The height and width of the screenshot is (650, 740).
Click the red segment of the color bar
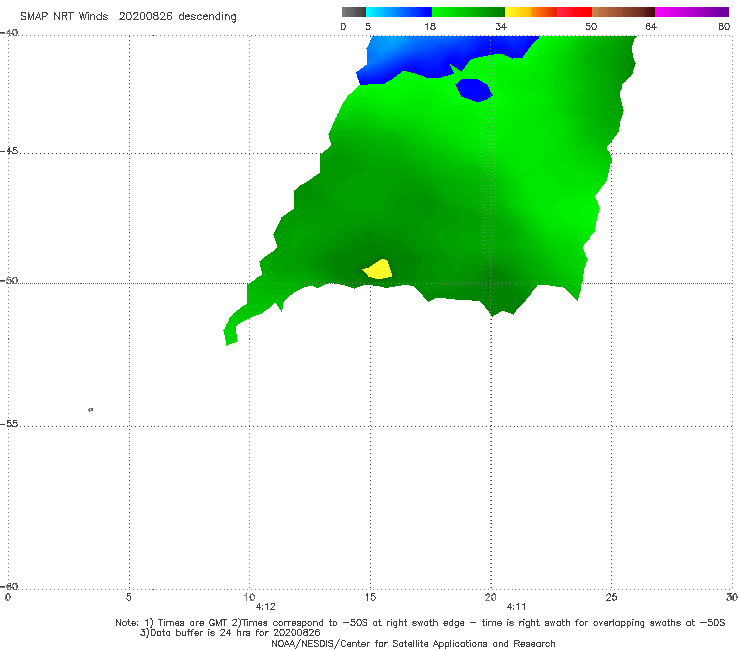pyautogui.click(x=574, y=12)
